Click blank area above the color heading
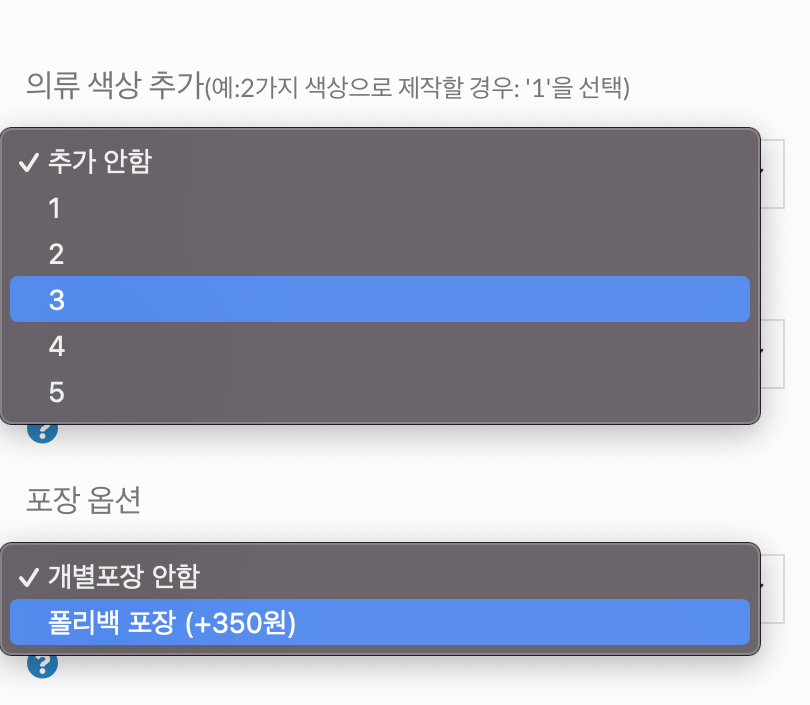Image resolution: width=810 pixels, height=705 pixels. point(400,30)
